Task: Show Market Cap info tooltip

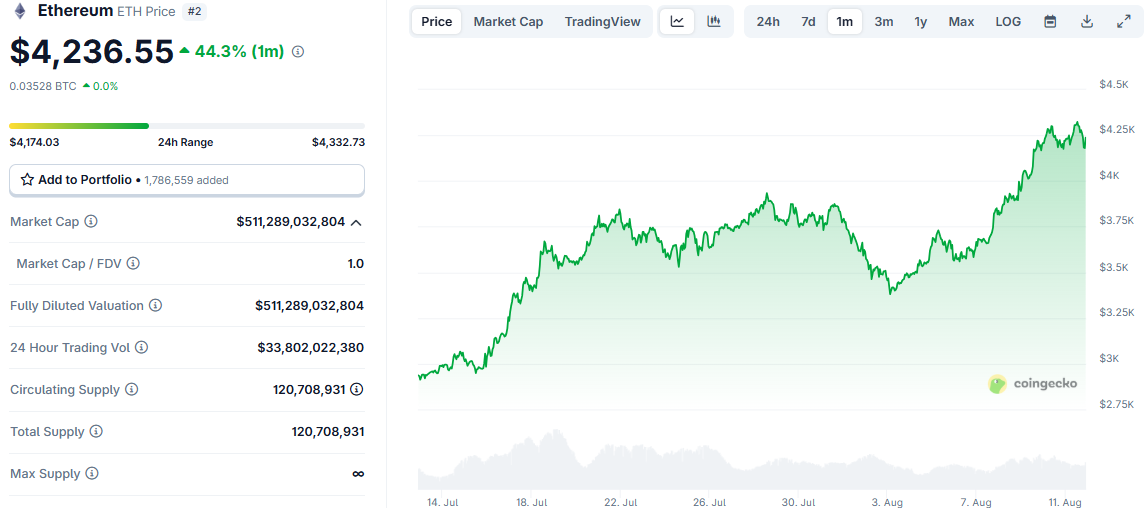Action: click(x=91, y=221)
